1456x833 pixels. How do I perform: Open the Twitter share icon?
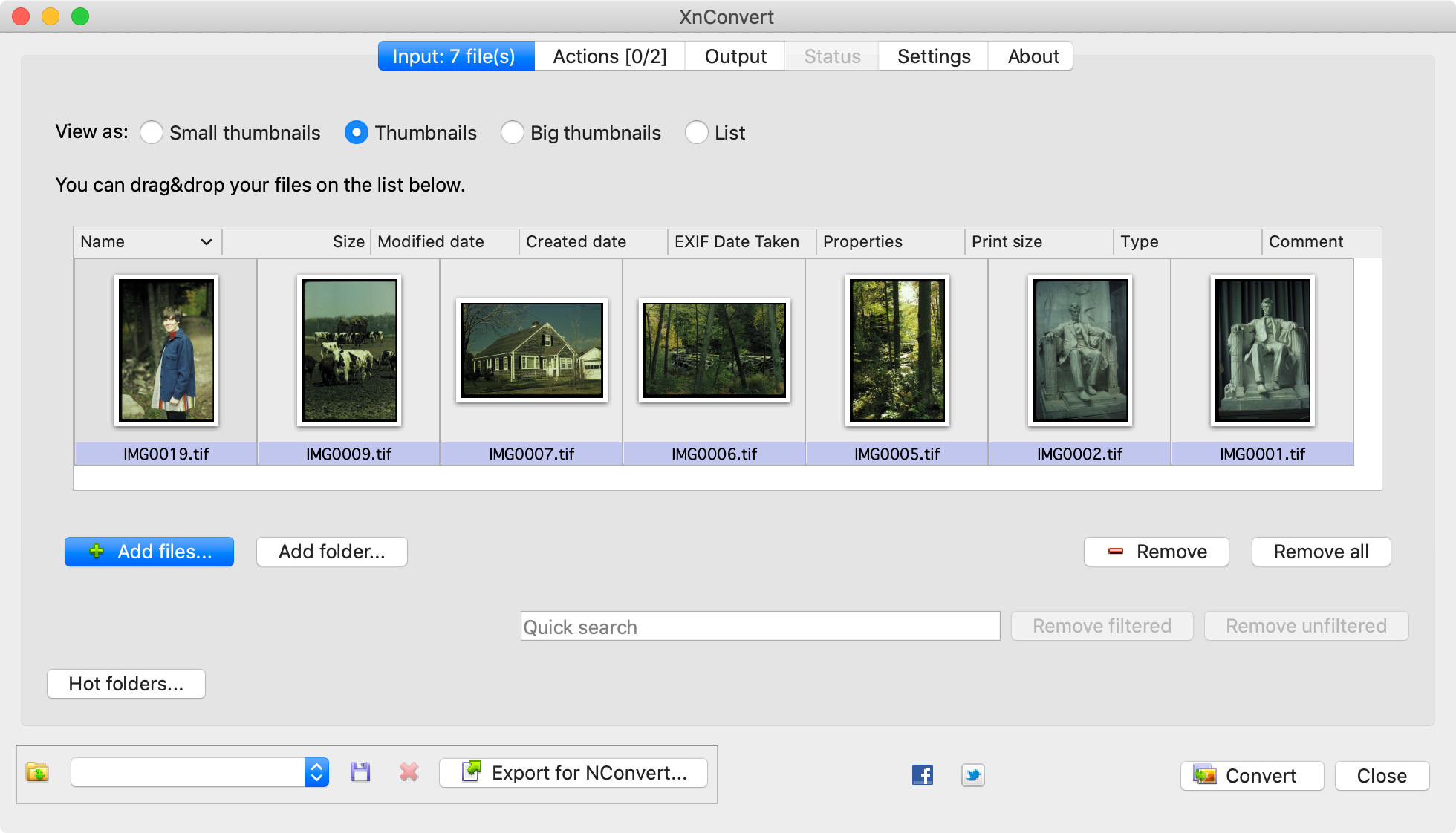972,775
